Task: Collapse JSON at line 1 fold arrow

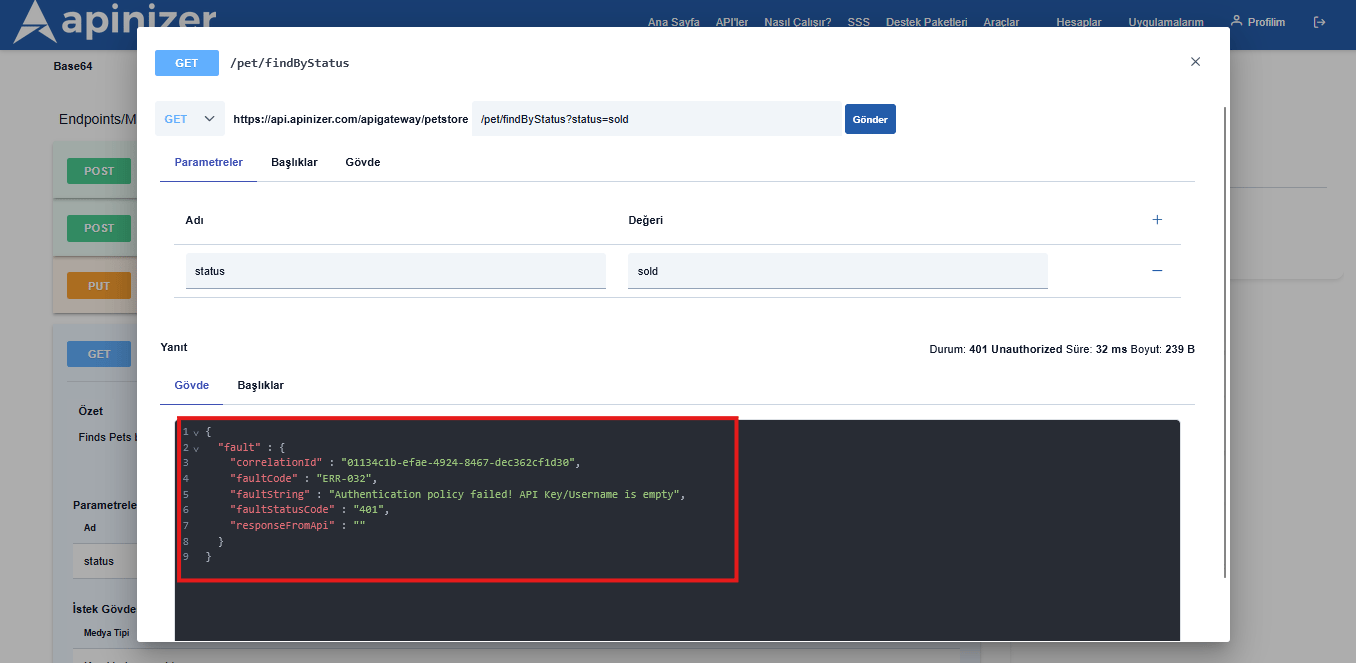Action: click(x=196, y=432)
